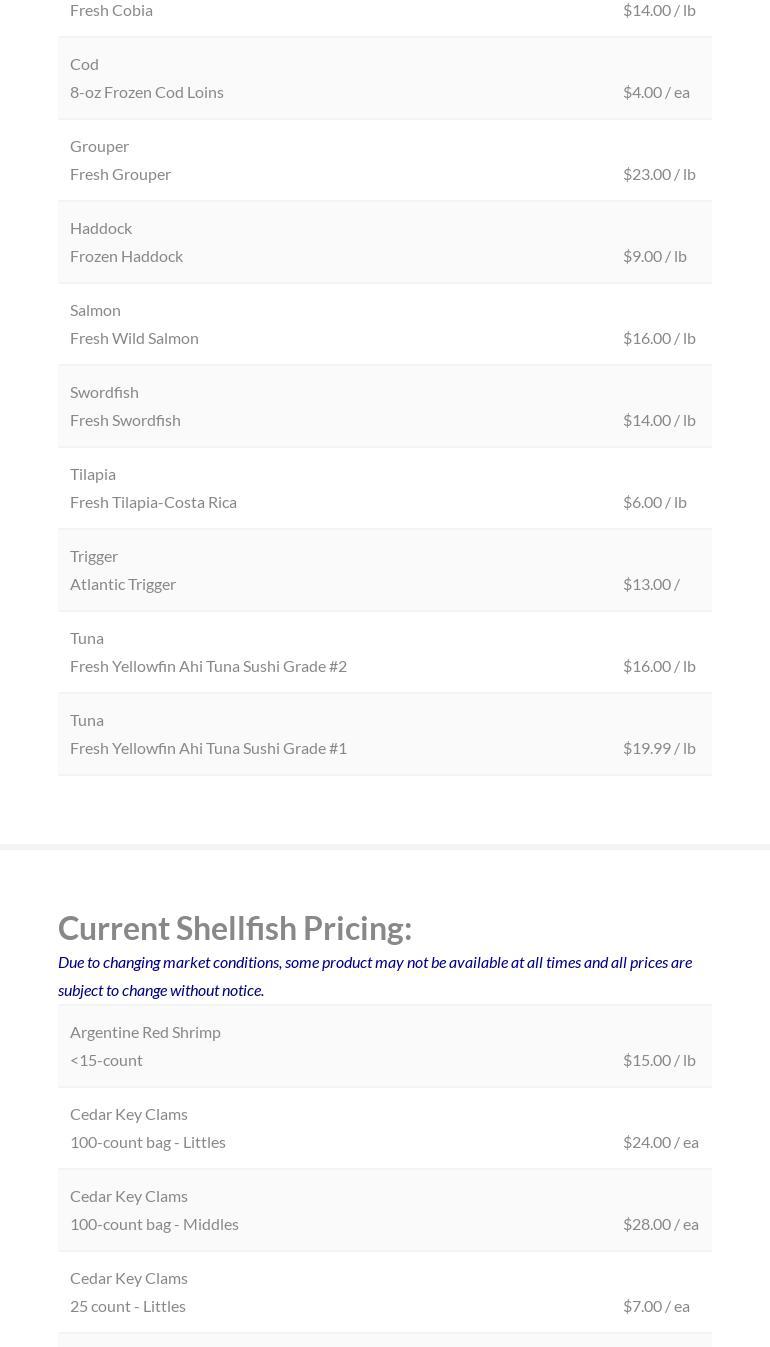The width and height of the screenshot is (770, 1347).
Task: Select Fresh Tilapia-Costa Rica entry
Action: click(x=153, y=502)
